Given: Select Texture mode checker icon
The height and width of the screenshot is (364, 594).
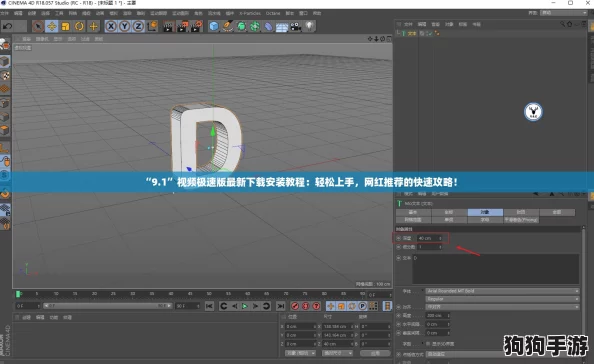Looking at the screenshot, I should tap(5, 75).
